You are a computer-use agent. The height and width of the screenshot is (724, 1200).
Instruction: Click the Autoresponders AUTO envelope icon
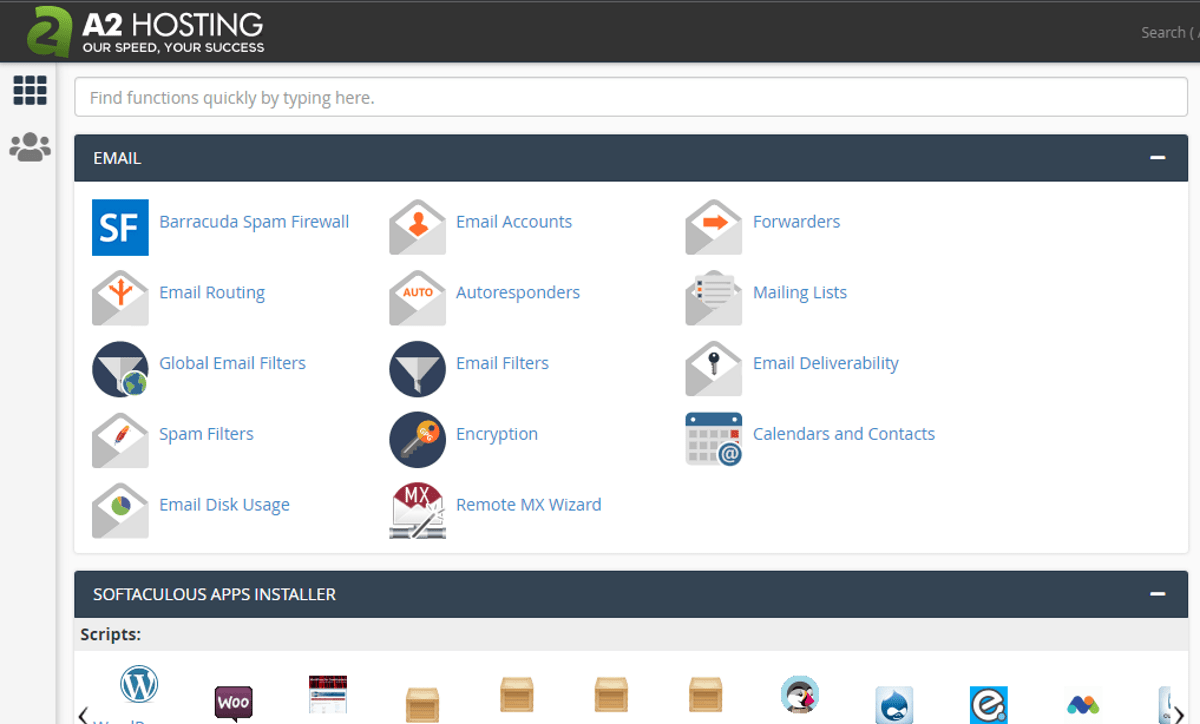click(x=417, y=298)
